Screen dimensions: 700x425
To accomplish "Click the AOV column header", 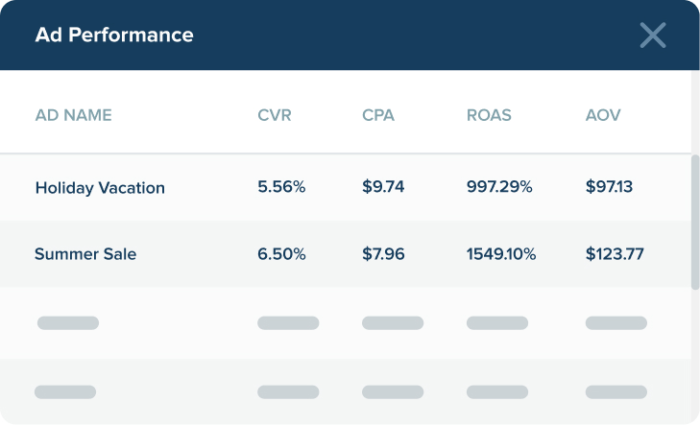I will pos(603,115).
